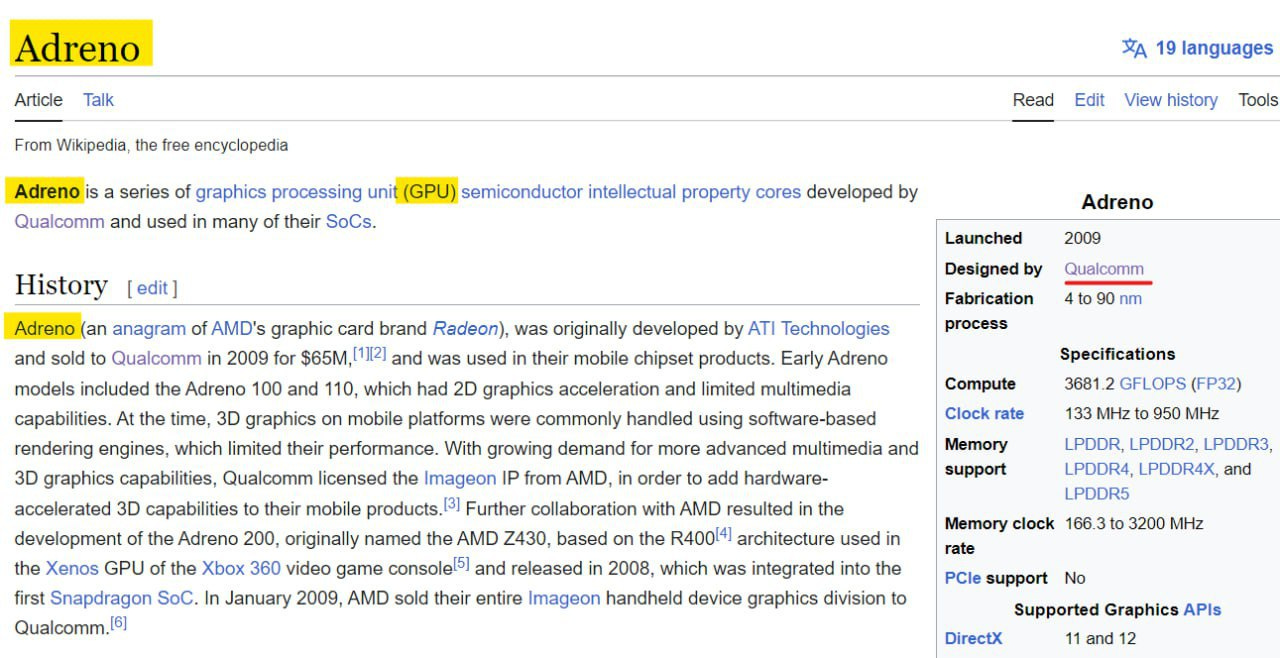This screenshot has width=1280, height=658.
Task: Open the 19 languages dropdown
Action: (x=1213, y=48)
